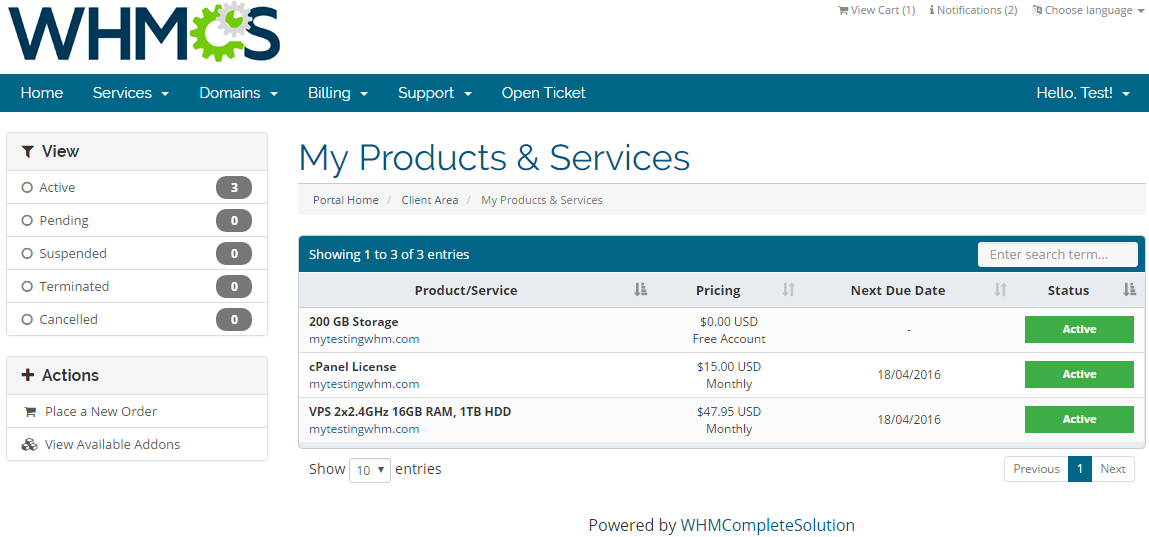Click Active status of cPanel License

tap(1079, 374)
